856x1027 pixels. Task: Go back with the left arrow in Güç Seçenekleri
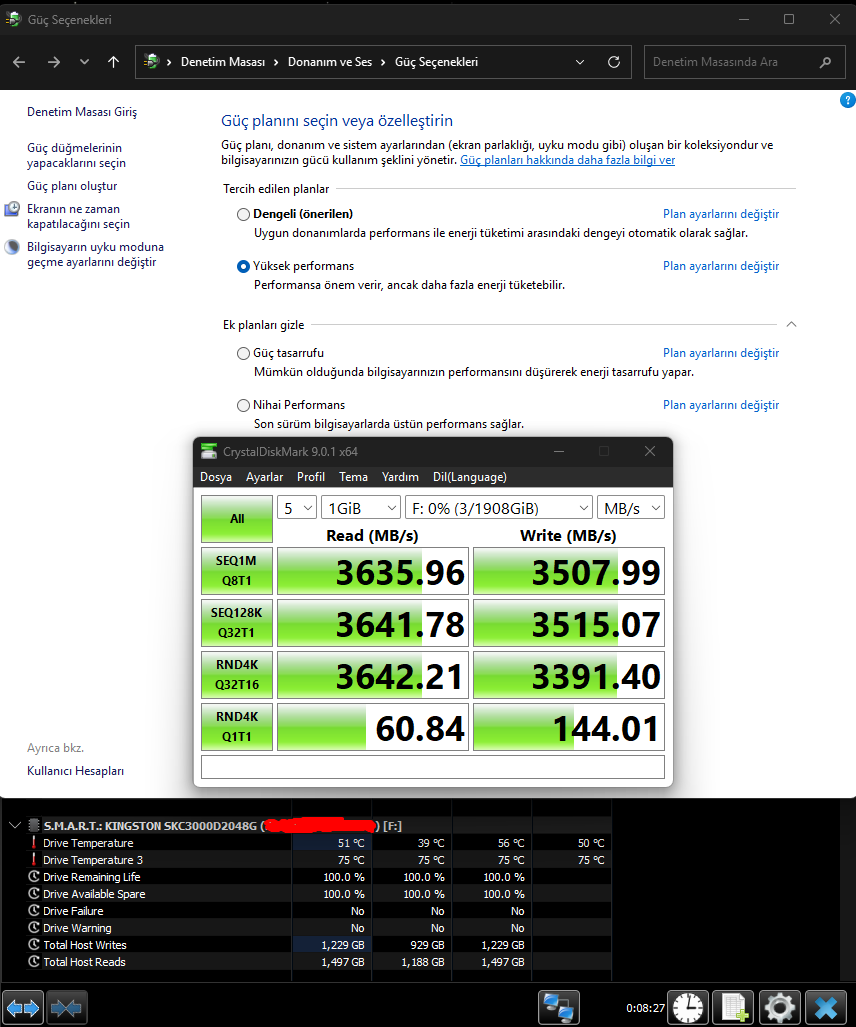coord(19,62)
